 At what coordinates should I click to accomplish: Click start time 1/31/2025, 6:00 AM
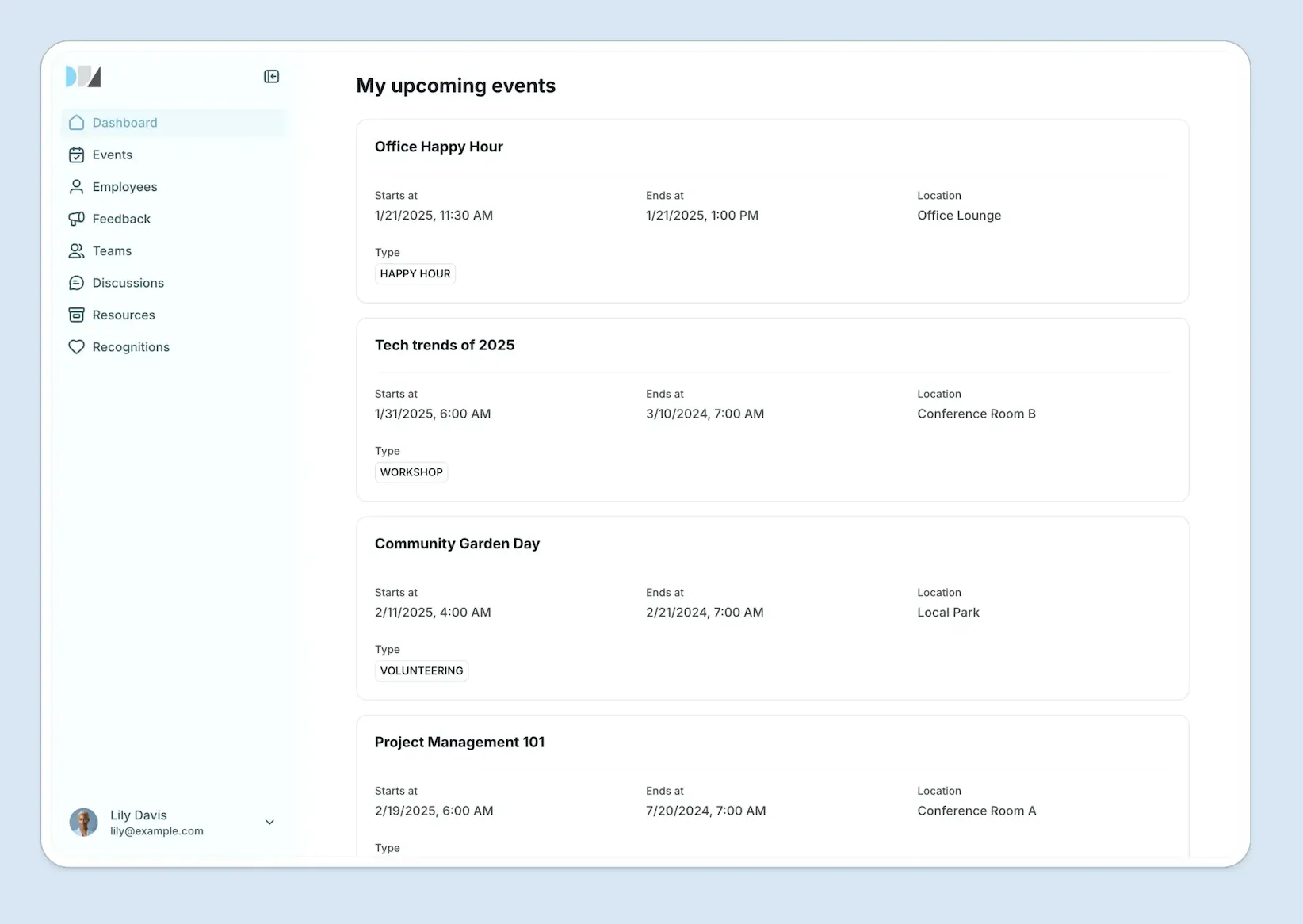click(x=433, y=414)
